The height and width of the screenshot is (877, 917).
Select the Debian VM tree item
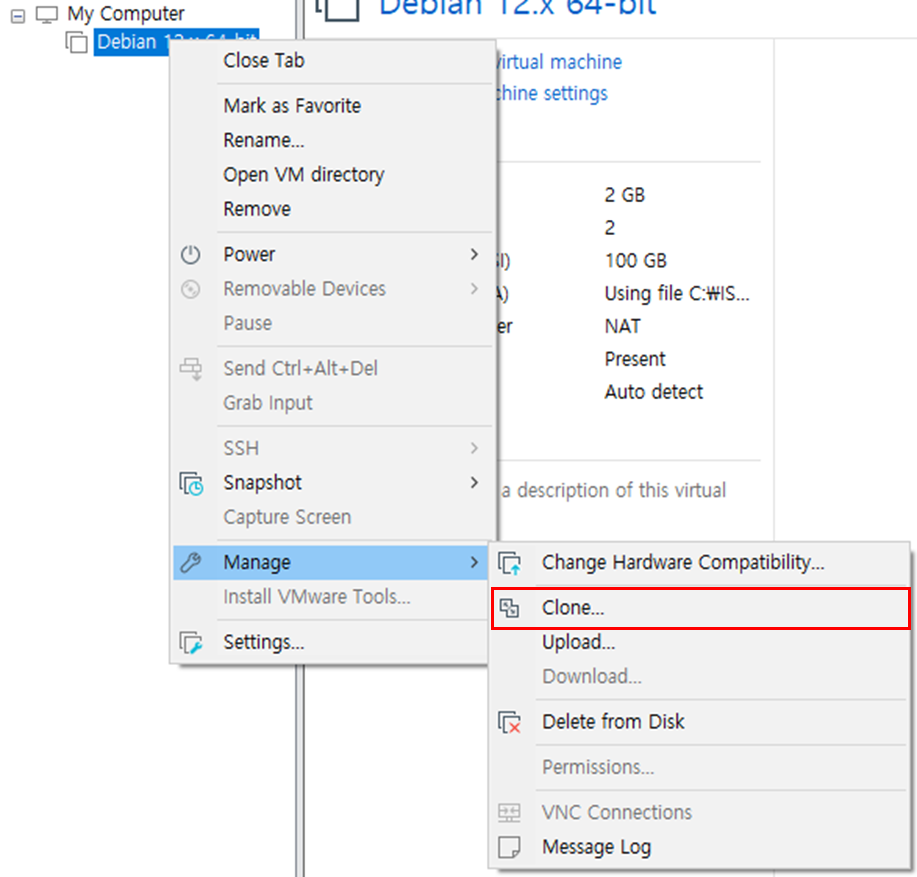point(176,42)
